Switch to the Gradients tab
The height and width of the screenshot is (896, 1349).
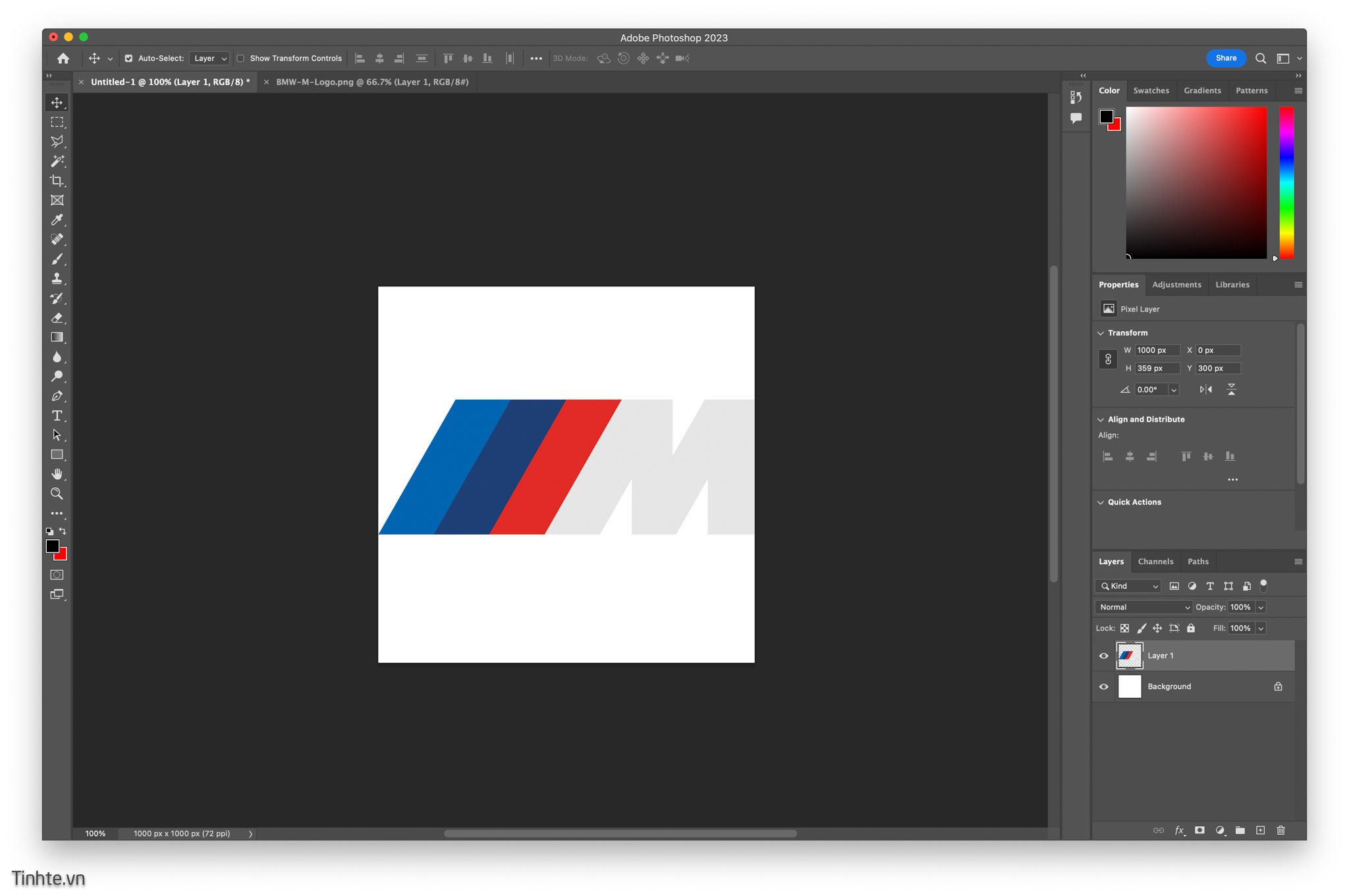[x=1202, y=91]
